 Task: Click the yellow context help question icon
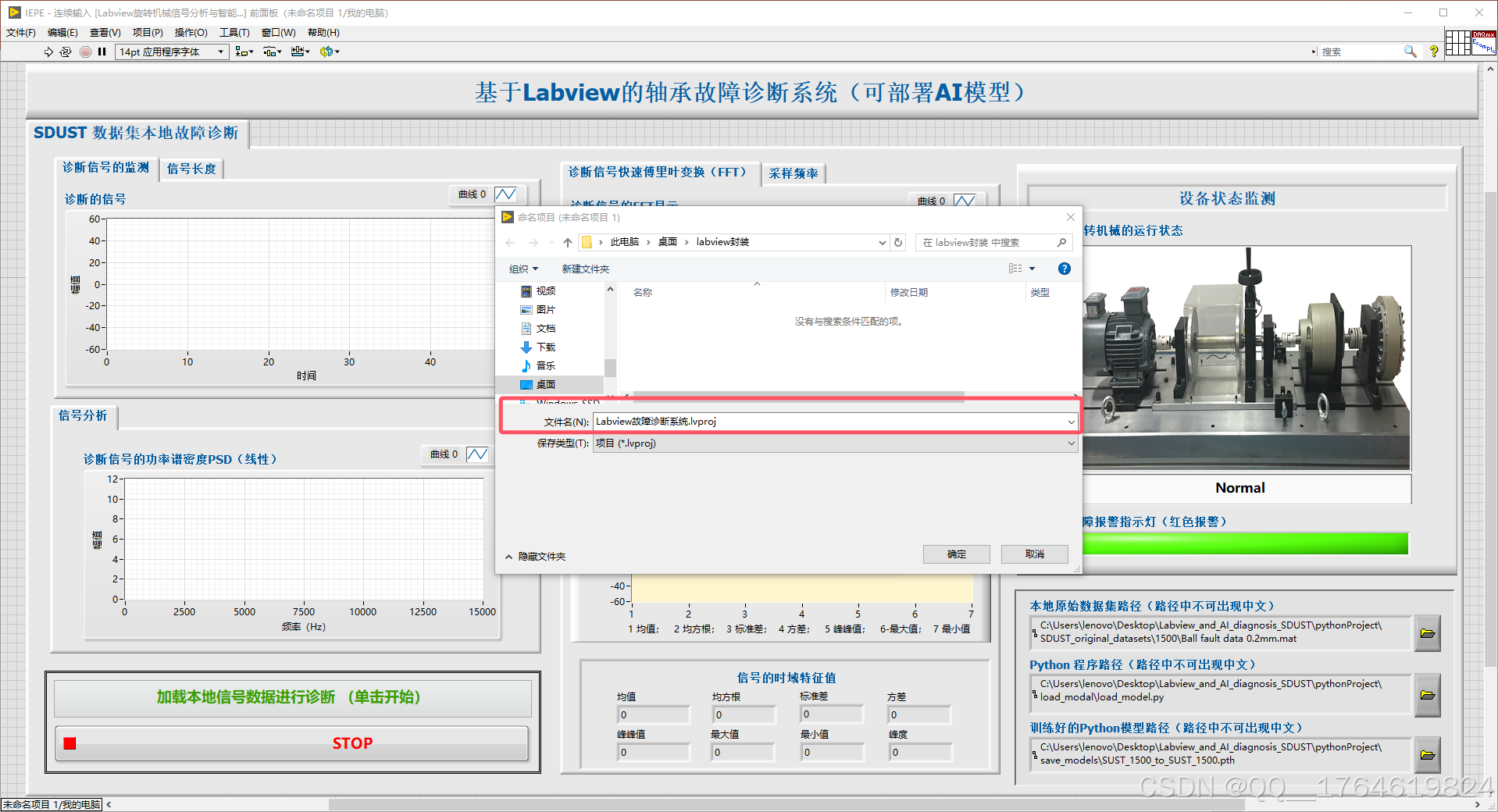pos(1434,52)
